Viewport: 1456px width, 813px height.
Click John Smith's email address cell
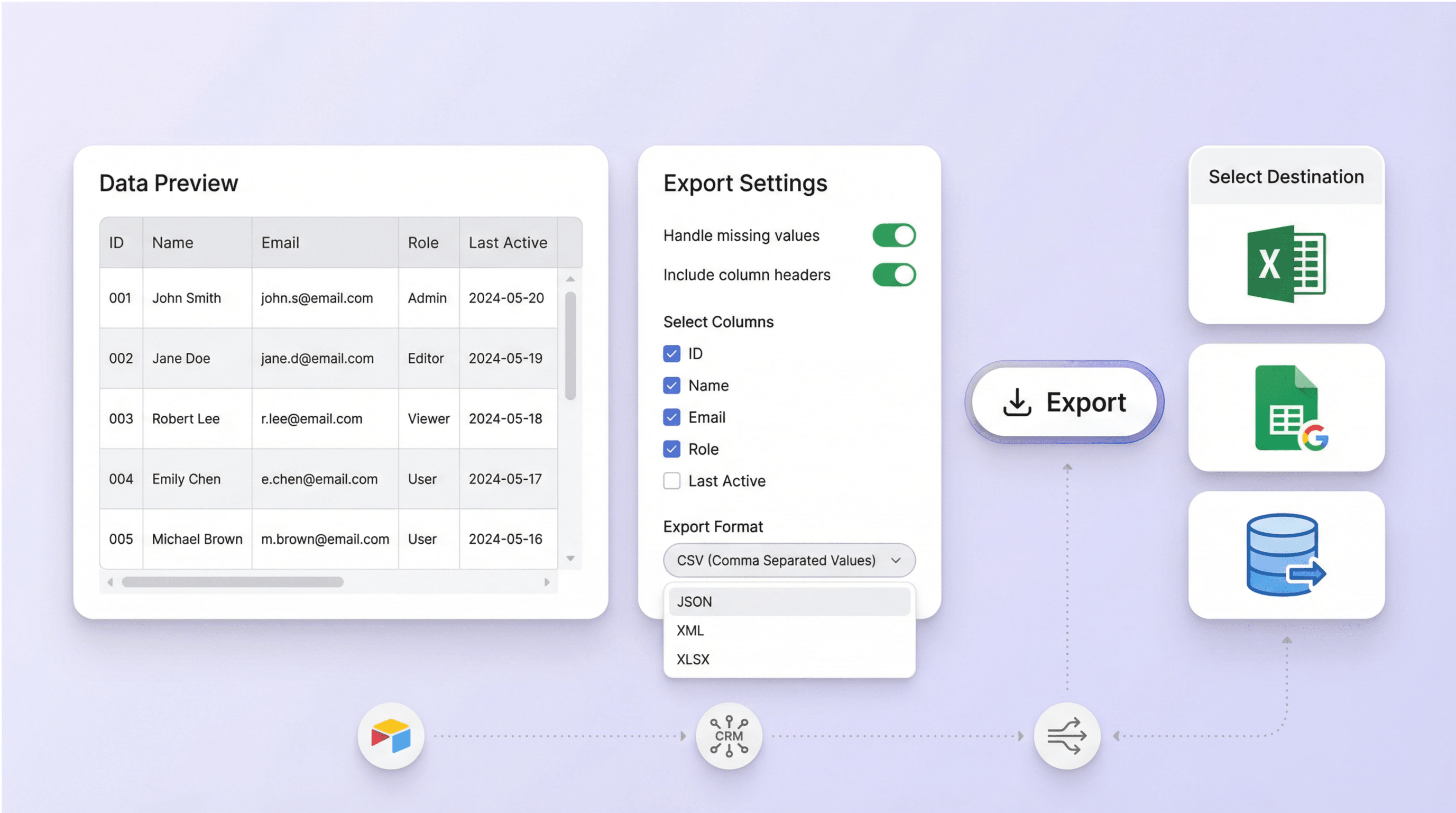tap(317, 298)
